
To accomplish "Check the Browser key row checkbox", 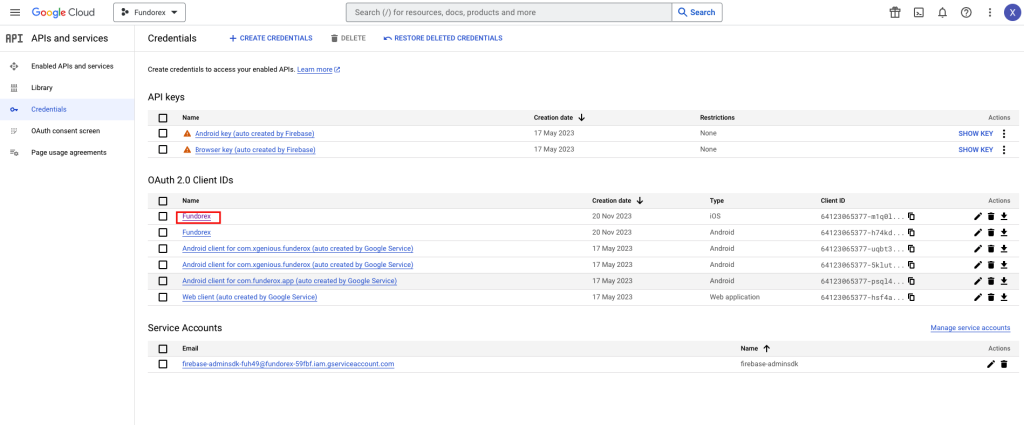I will tap(163, 150).
